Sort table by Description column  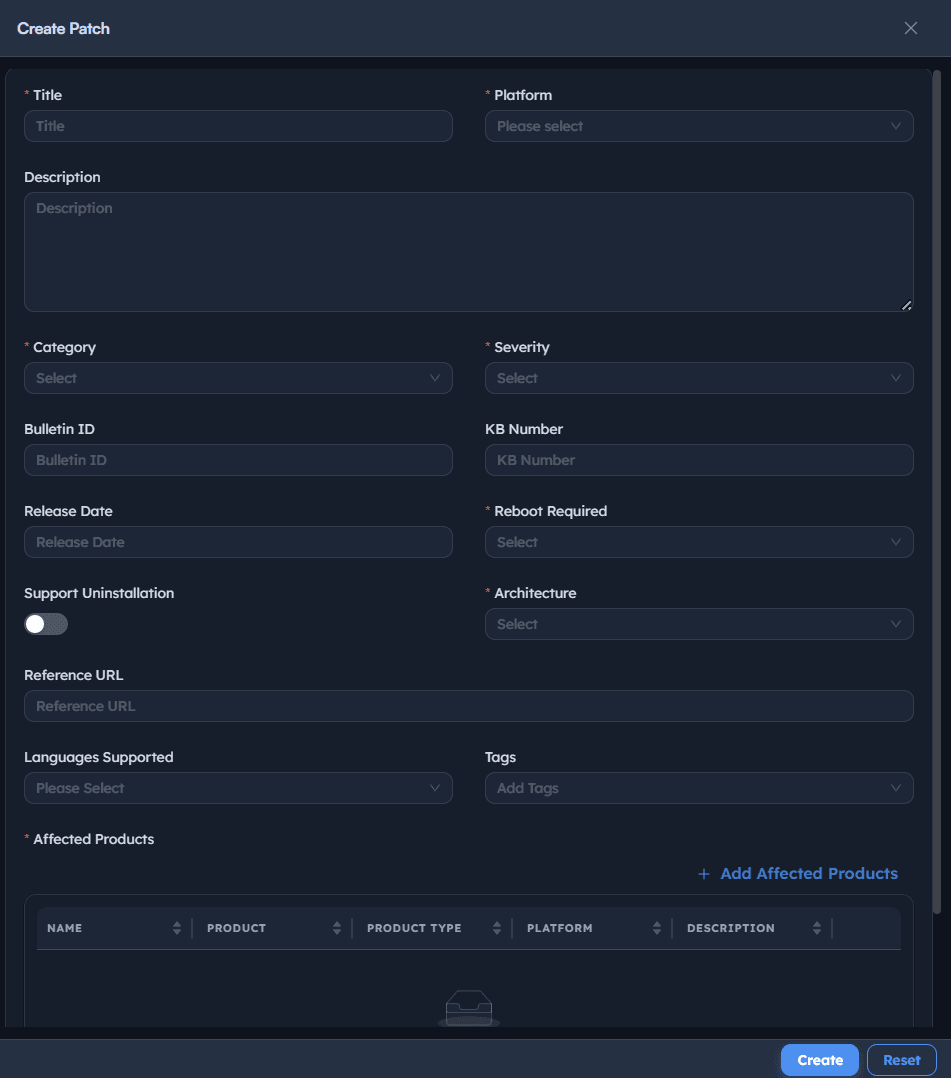click(817, 928)
